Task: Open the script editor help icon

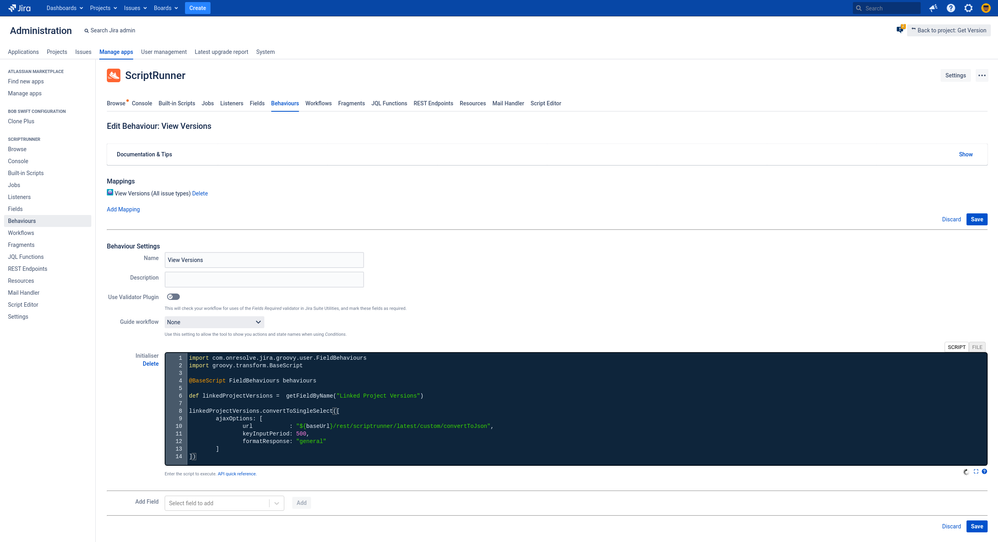Action: (x=985, y=472)
